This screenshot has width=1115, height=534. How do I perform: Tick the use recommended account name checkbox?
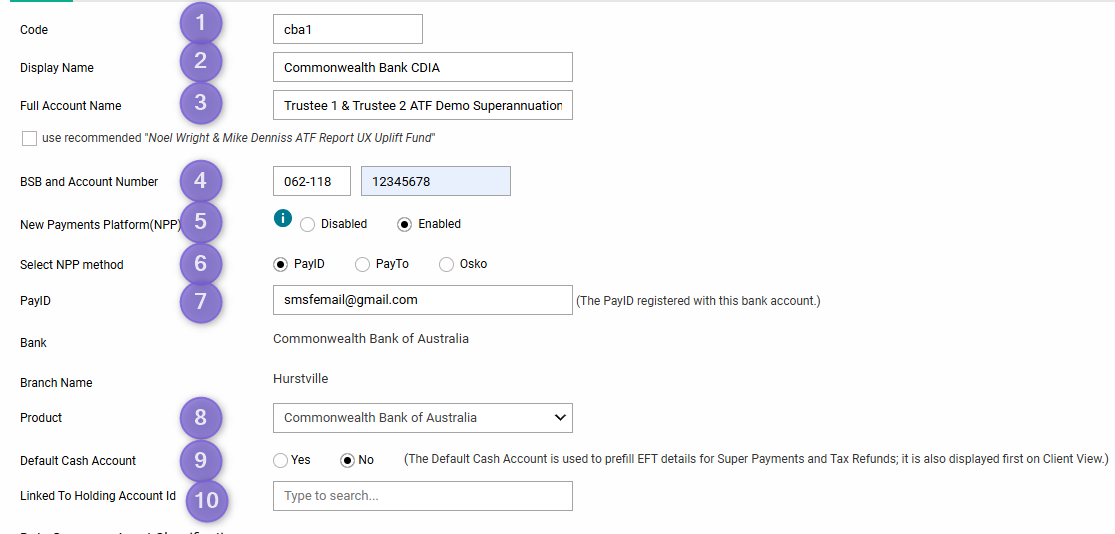pyautogui.click(x=29, y=139)
